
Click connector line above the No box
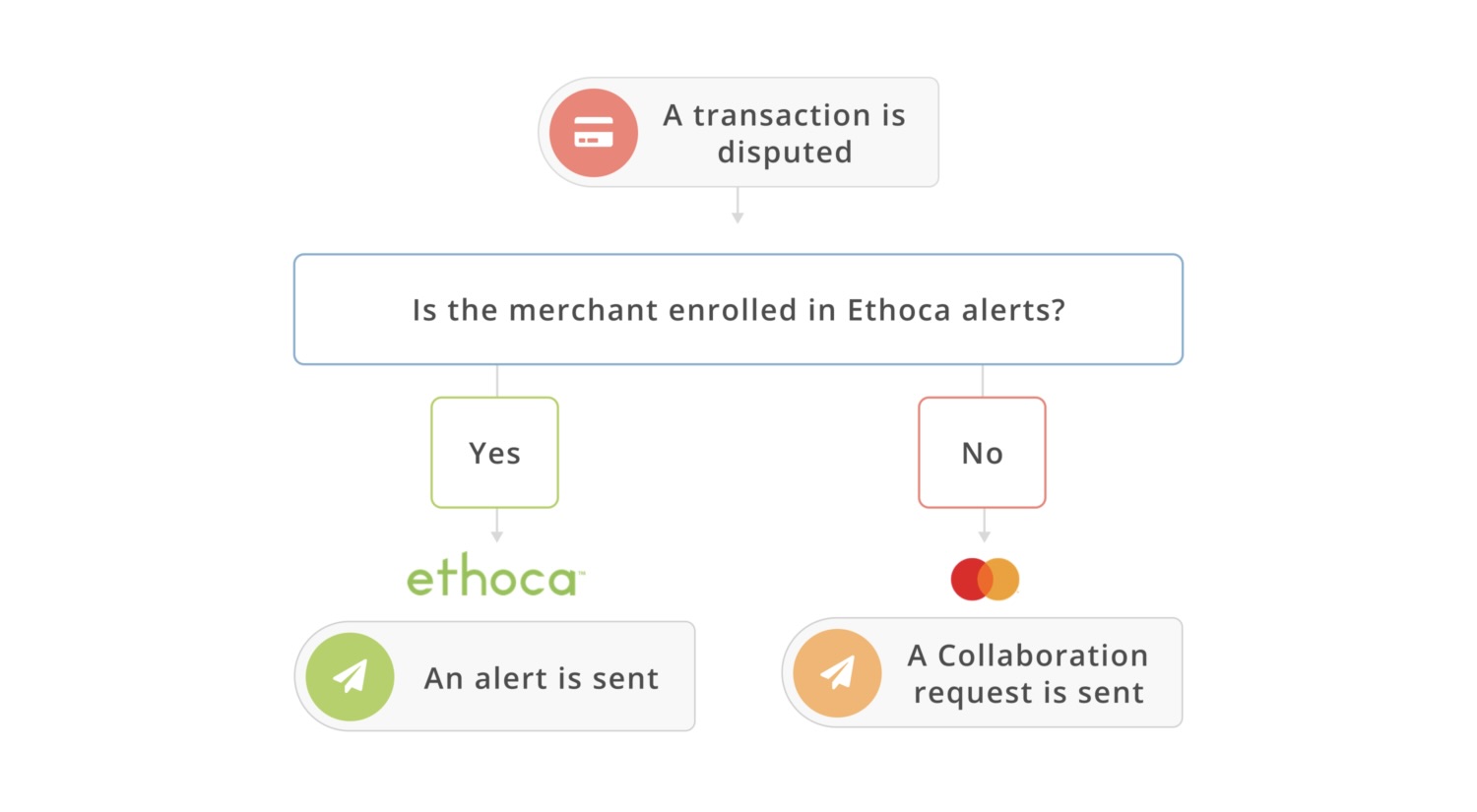click(x=983, y=381)
